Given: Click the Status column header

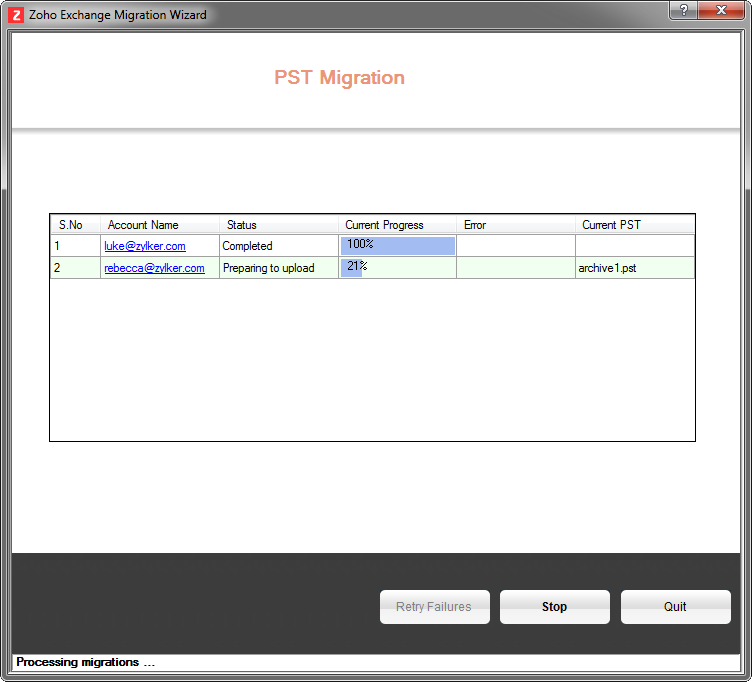Looking at the screenshot, I should [x=242, y=225].
